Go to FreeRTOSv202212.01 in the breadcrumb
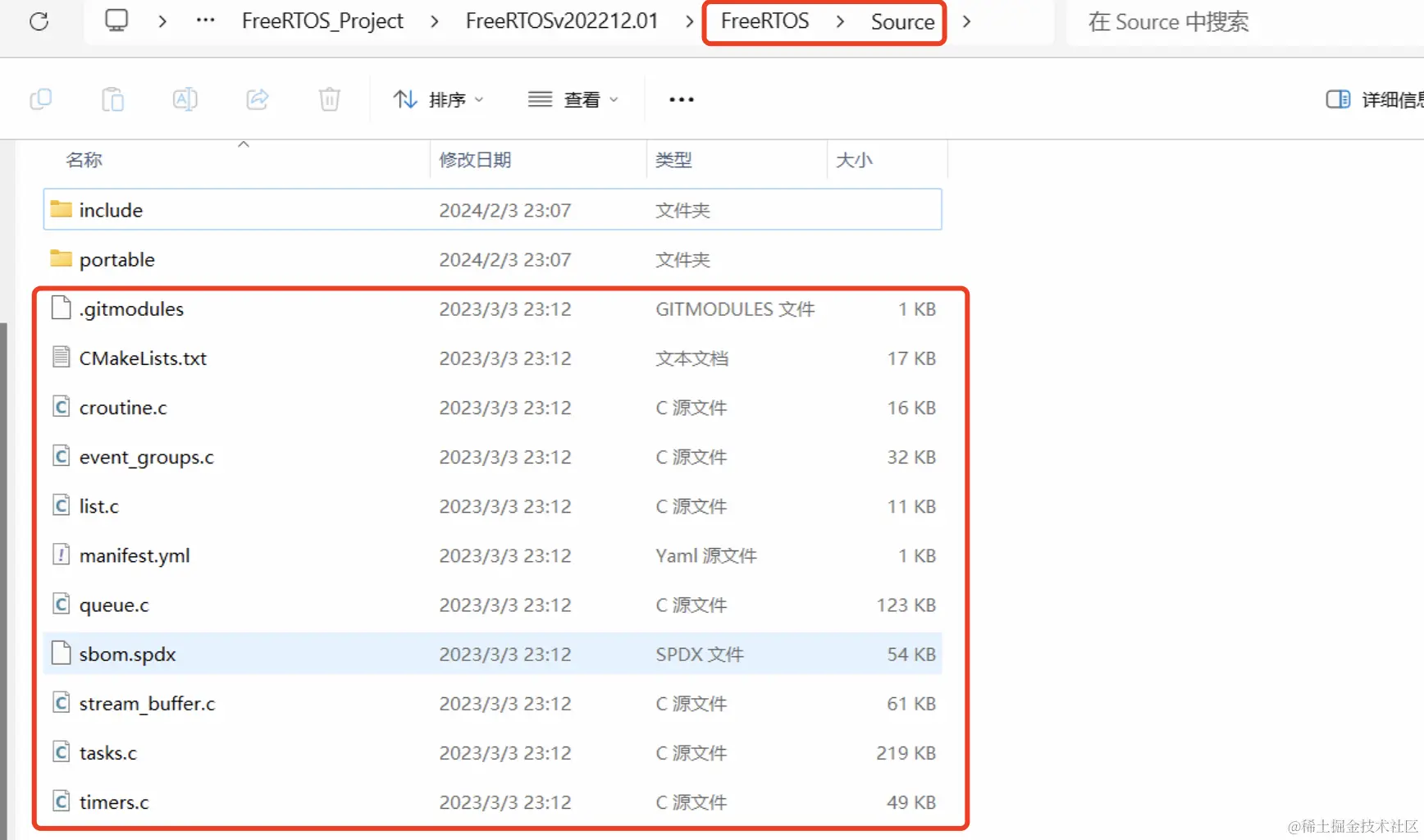Viewport: 1424px width, 840px height. [562, 21]
